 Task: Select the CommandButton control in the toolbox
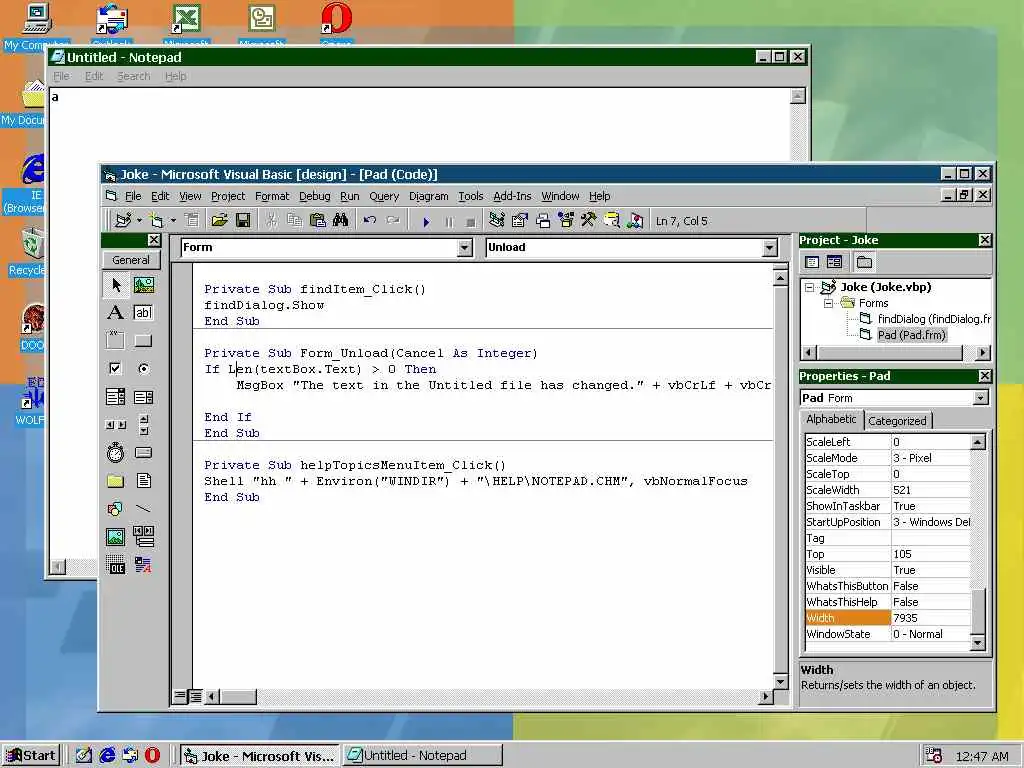point(144,340)
